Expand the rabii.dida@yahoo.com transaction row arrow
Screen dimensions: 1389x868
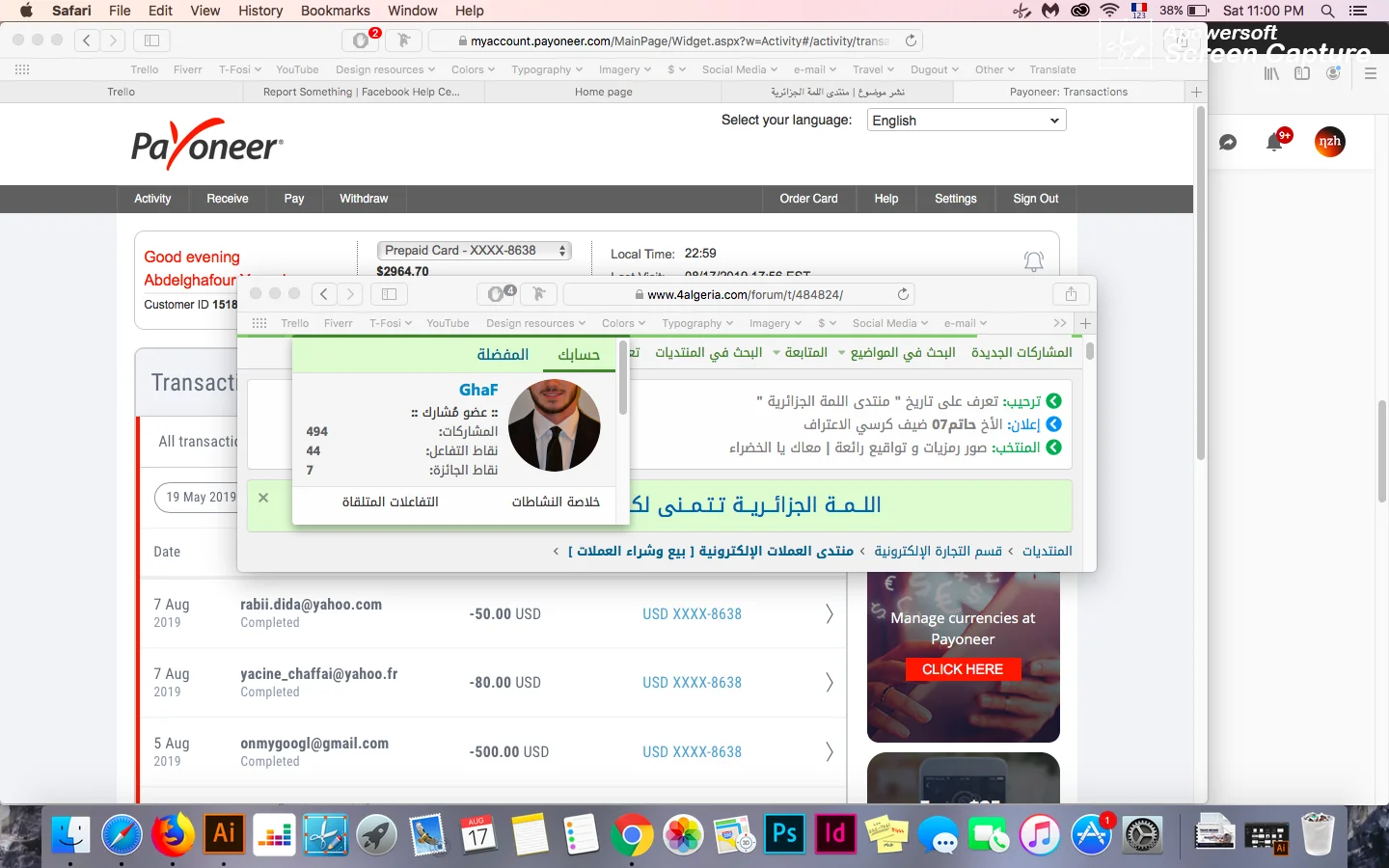tap(829, 613)
